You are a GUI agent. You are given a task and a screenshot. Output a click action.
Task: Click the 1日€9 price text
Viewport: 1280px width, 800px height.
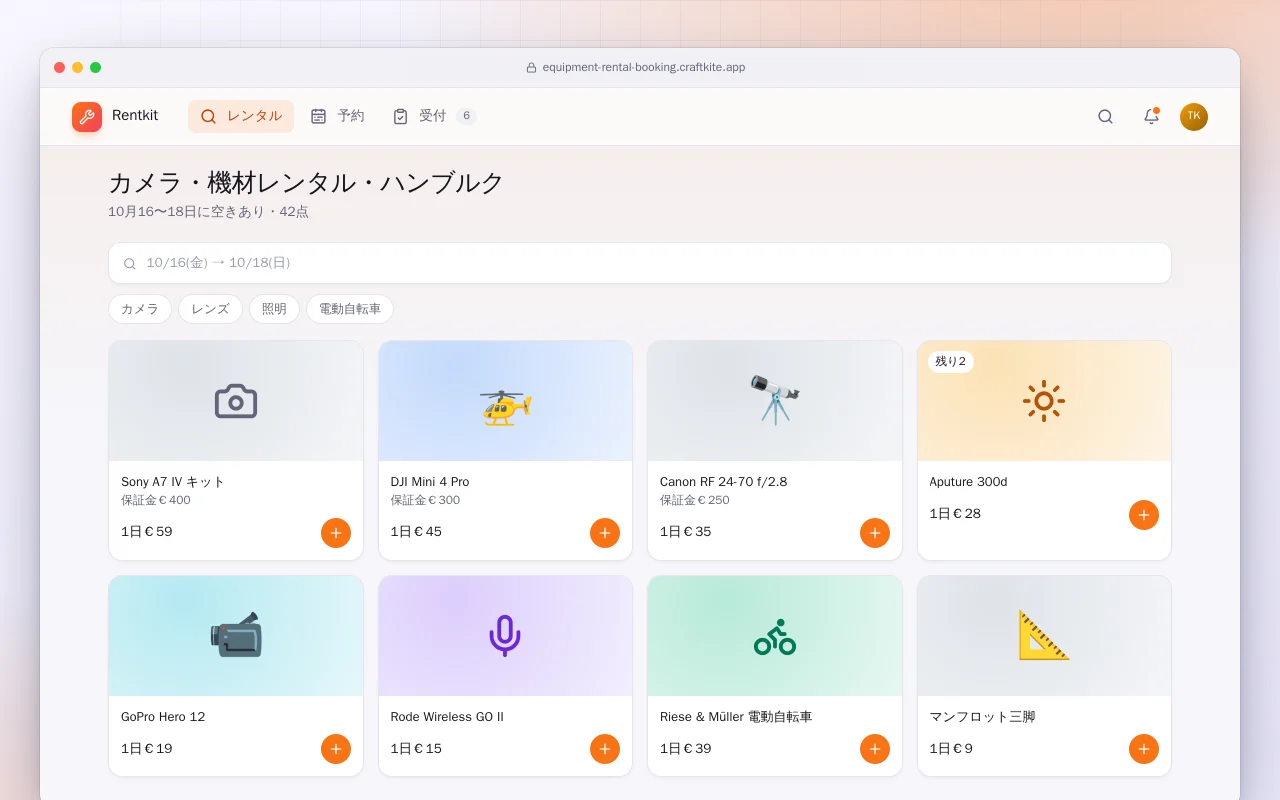[x=951, y=749]
